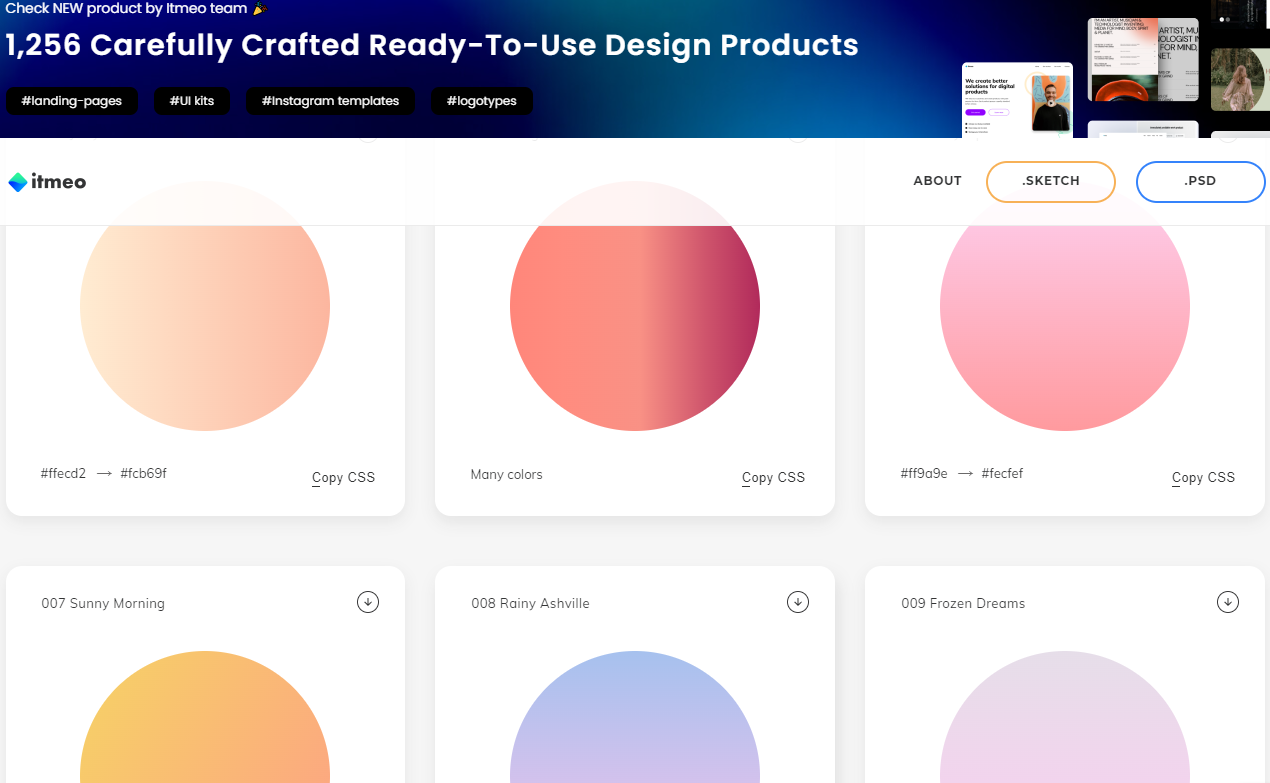
Task: Download the 007 Sunny Morning gradient
Action: [x=368, y=602]
